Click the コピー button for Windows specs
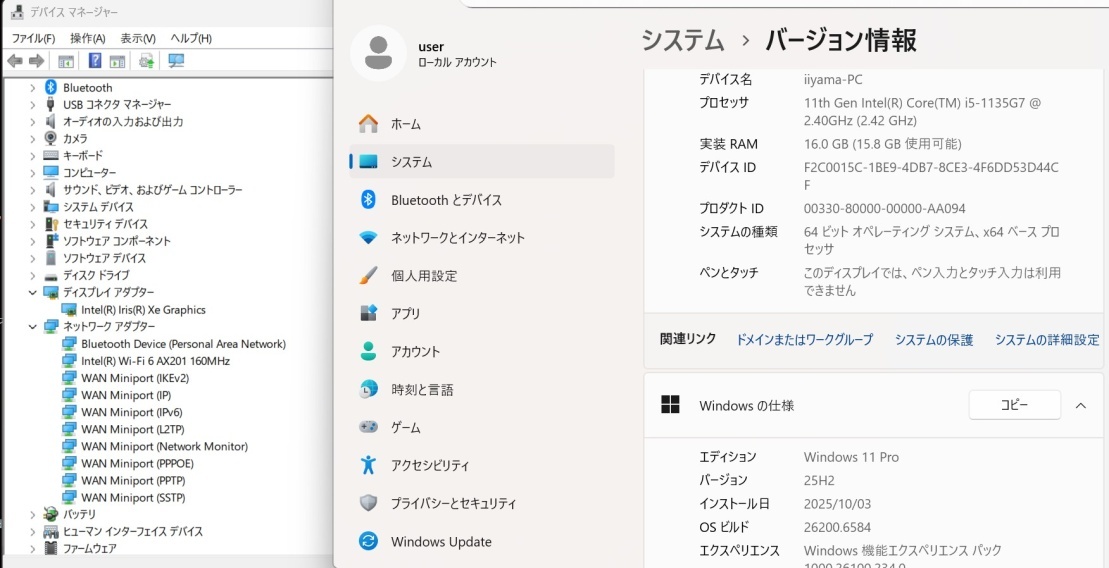 pyautogui.click(x=1014, y=405)
